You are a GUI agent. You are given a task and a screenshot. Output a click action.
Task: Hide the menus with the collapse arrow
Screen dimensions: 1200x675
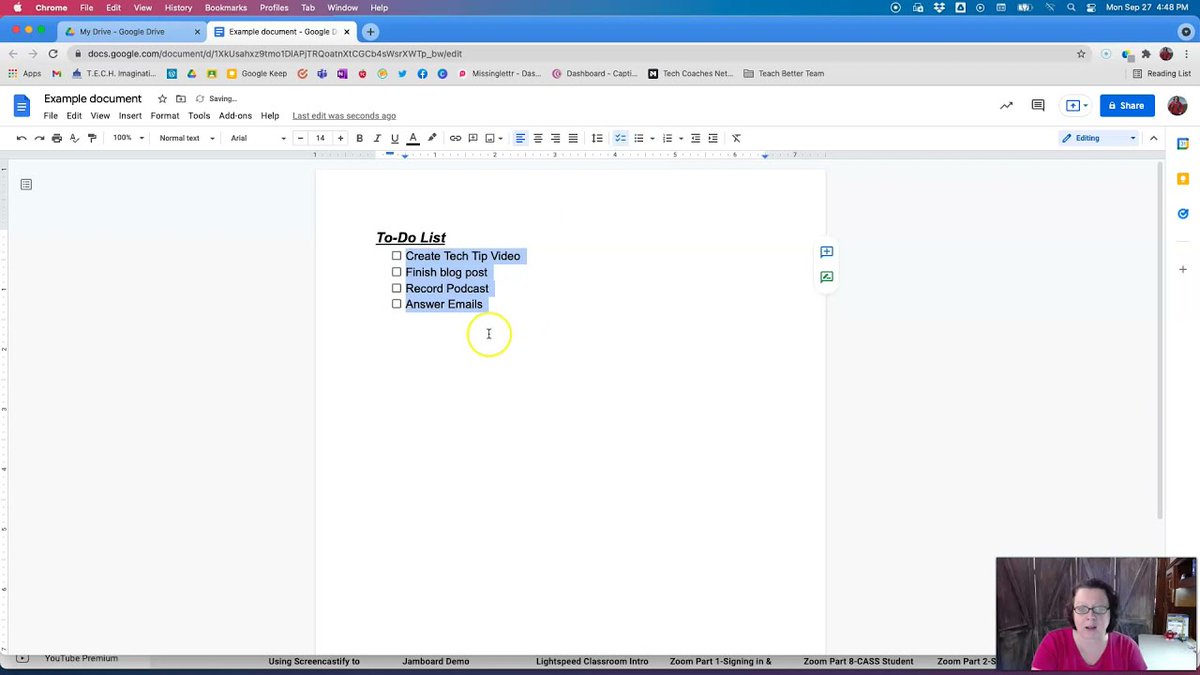[x=1153, y=138]
